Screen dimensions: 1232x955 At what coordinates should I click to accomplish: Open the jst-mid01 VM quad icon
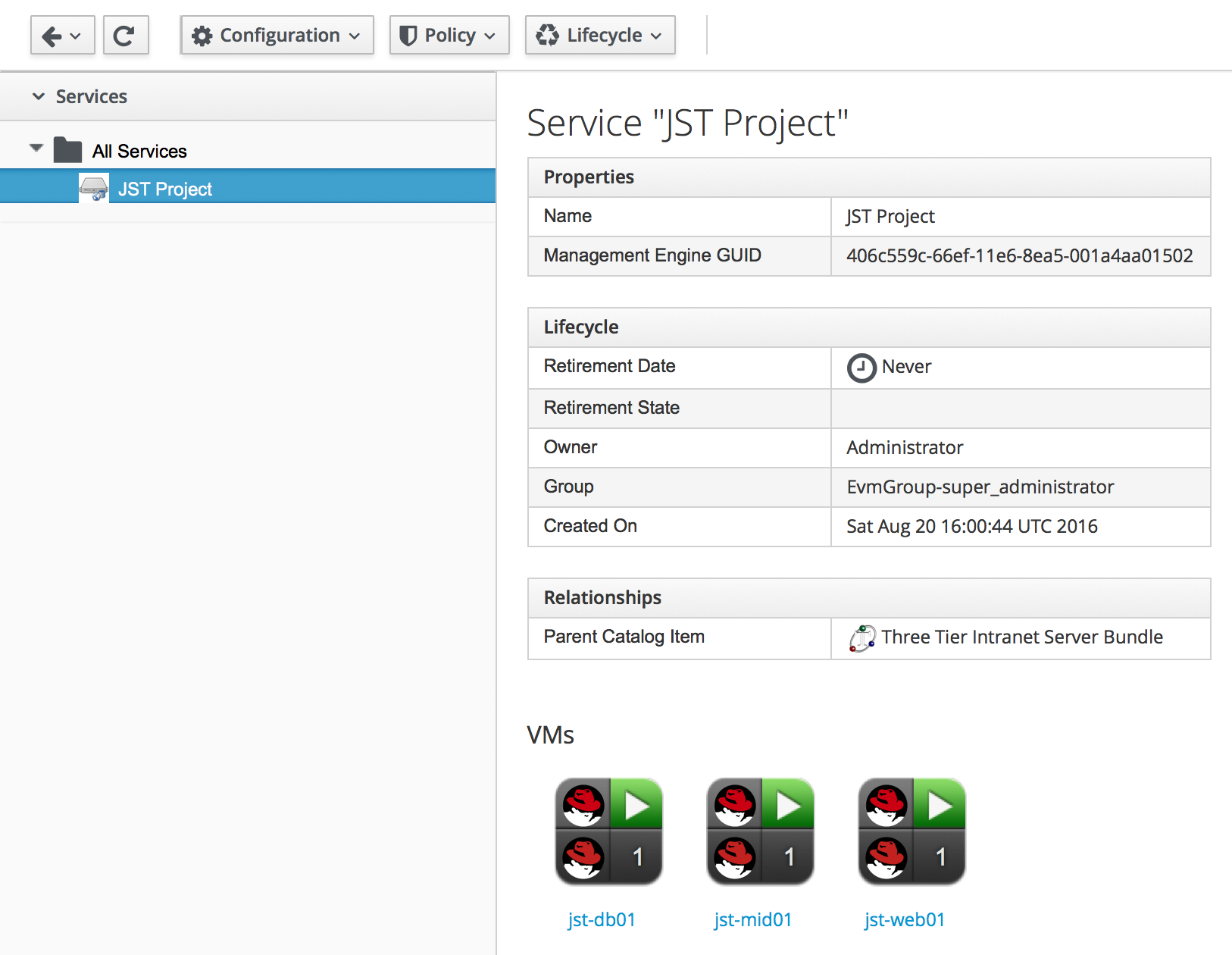pyautogui.click(x=760, y=831)
